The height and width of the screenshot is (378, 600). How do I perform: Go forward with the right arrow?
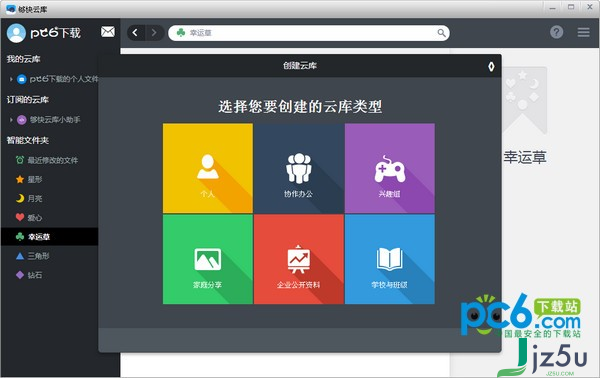154,33
